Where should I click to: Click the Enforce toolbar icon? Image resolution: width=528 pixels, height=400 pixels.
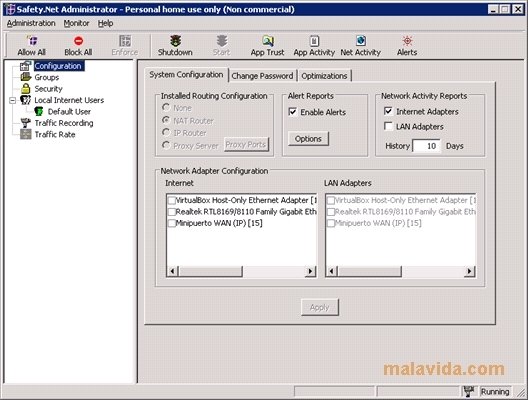[125, 41]
